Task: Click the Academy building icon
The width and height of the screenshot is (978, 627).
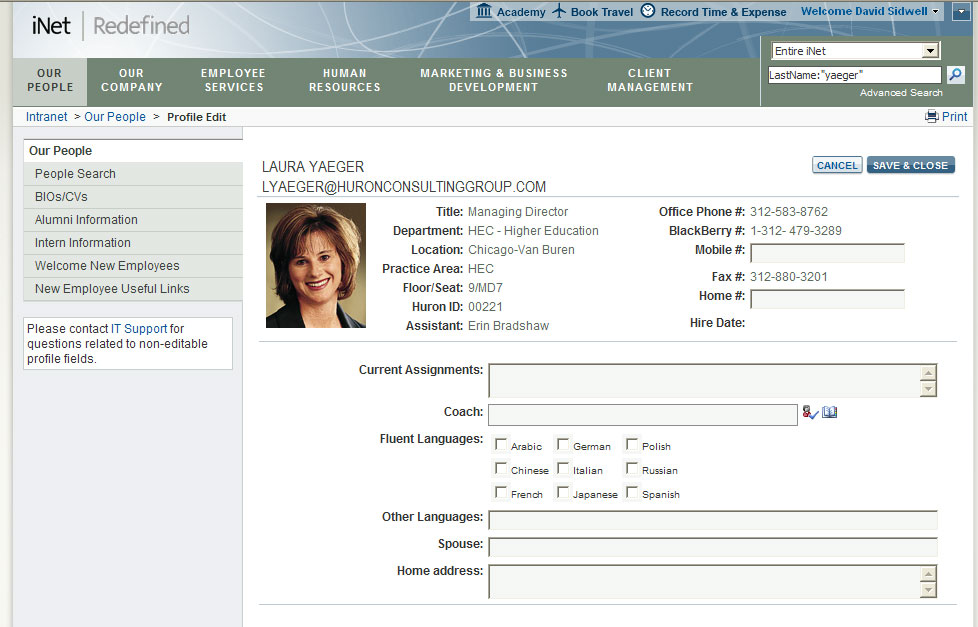Action: pos(483,12)
